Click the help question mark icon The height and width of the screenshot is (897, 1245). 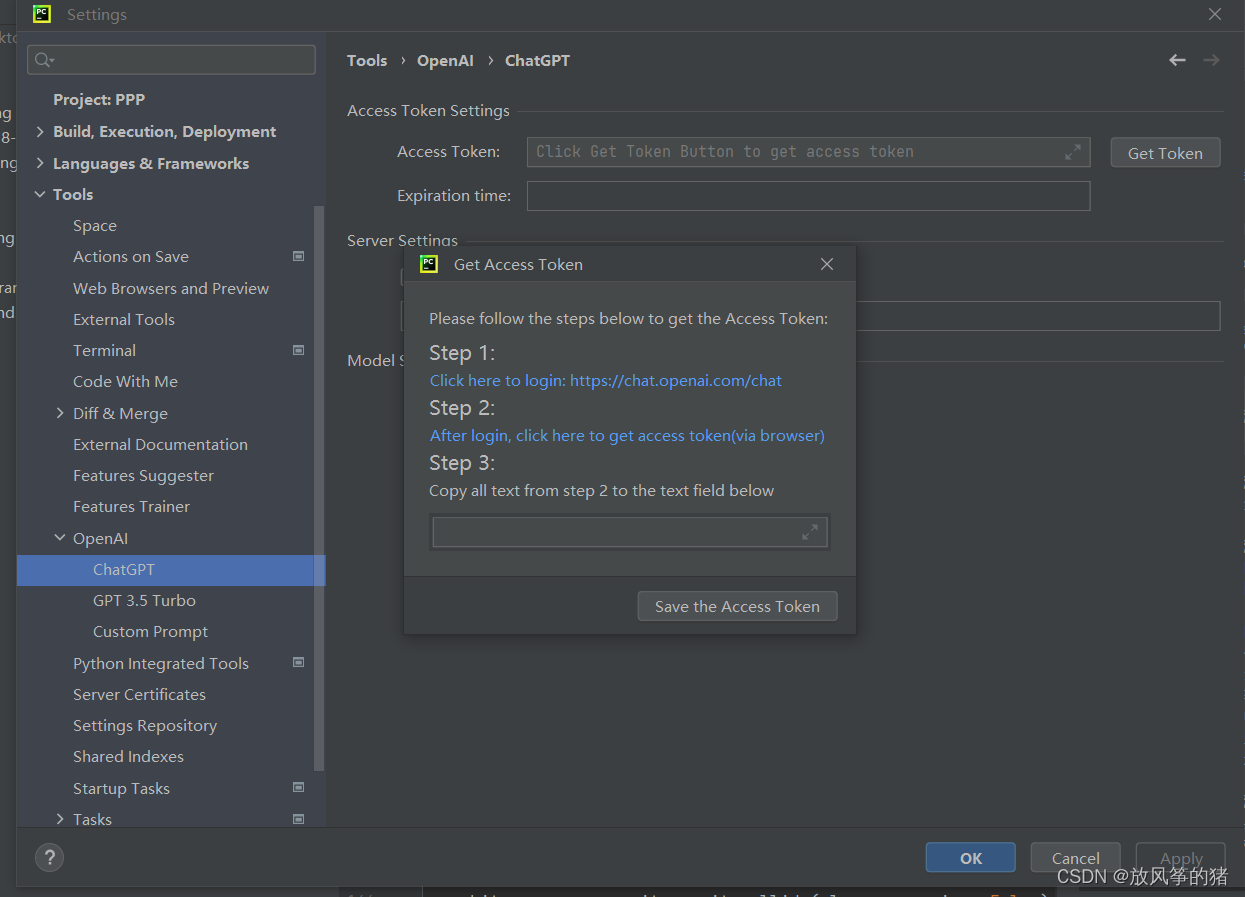(x=49, y=857)
